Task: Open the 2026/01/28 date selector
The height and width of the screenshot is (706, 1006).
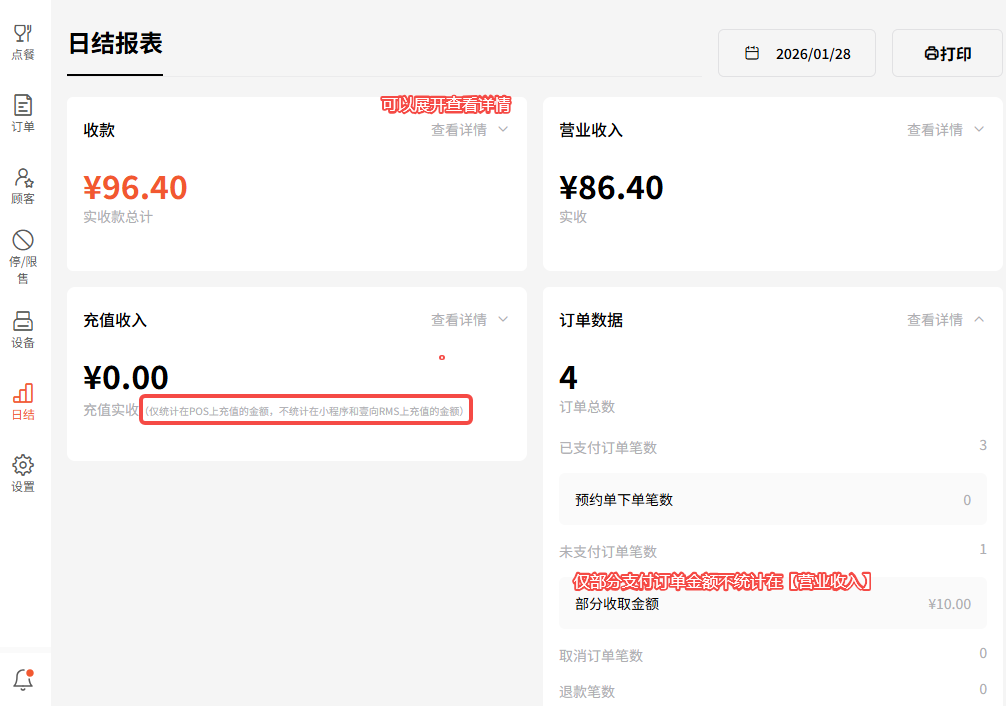Action: click(812, 54)
